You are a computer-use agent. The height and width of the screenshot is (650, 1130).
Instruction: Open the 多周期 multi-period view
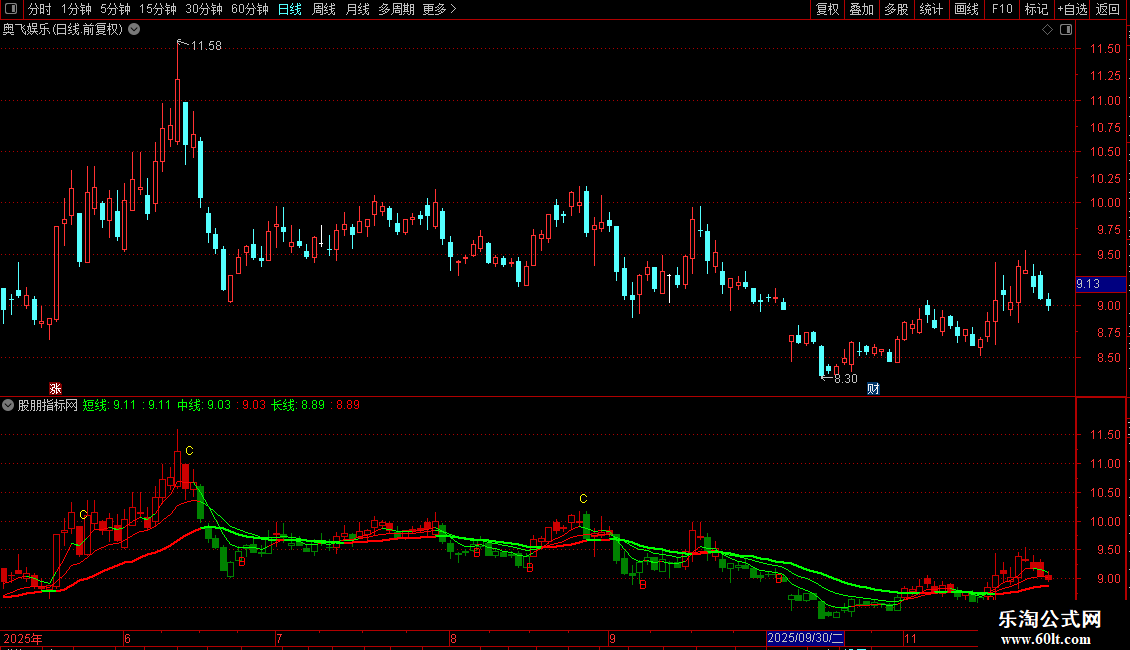click(x=396, y=9)
